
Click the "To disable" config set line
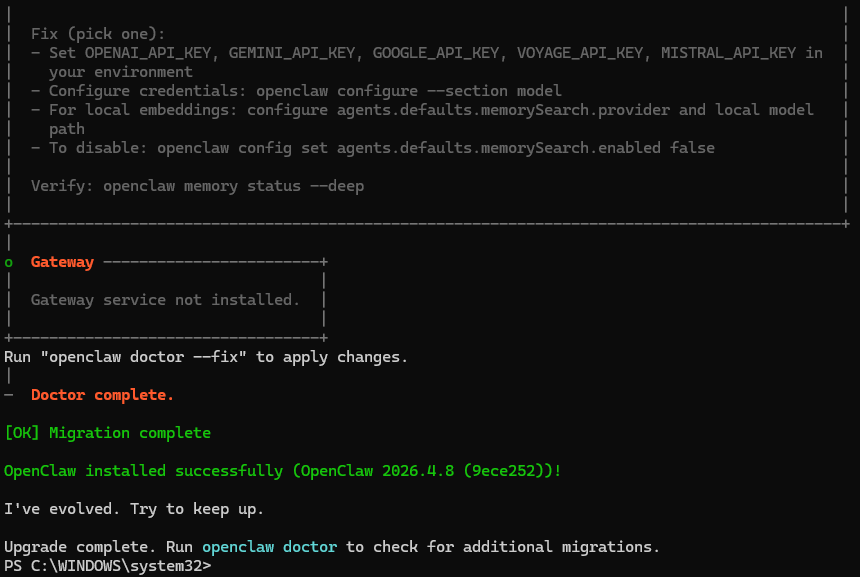373,148
